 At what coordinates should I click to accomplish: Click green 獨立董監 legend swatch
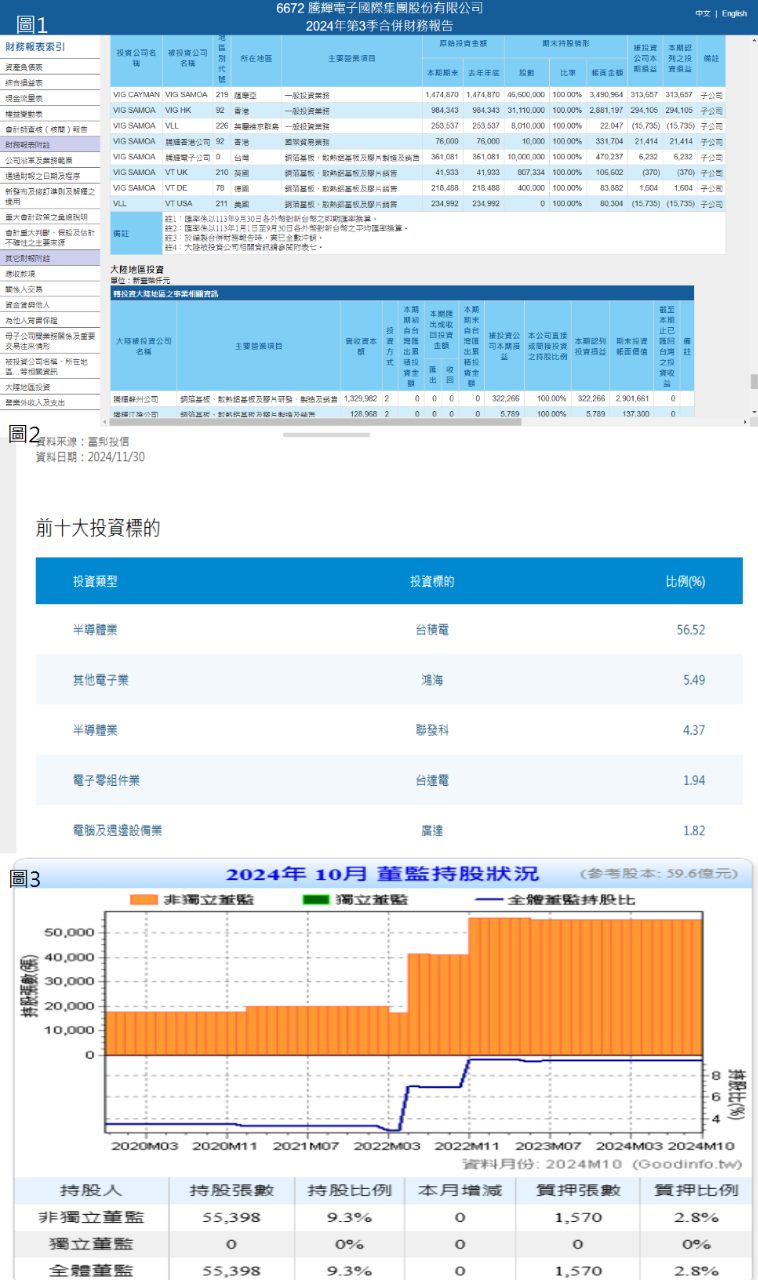pos(315,899)
